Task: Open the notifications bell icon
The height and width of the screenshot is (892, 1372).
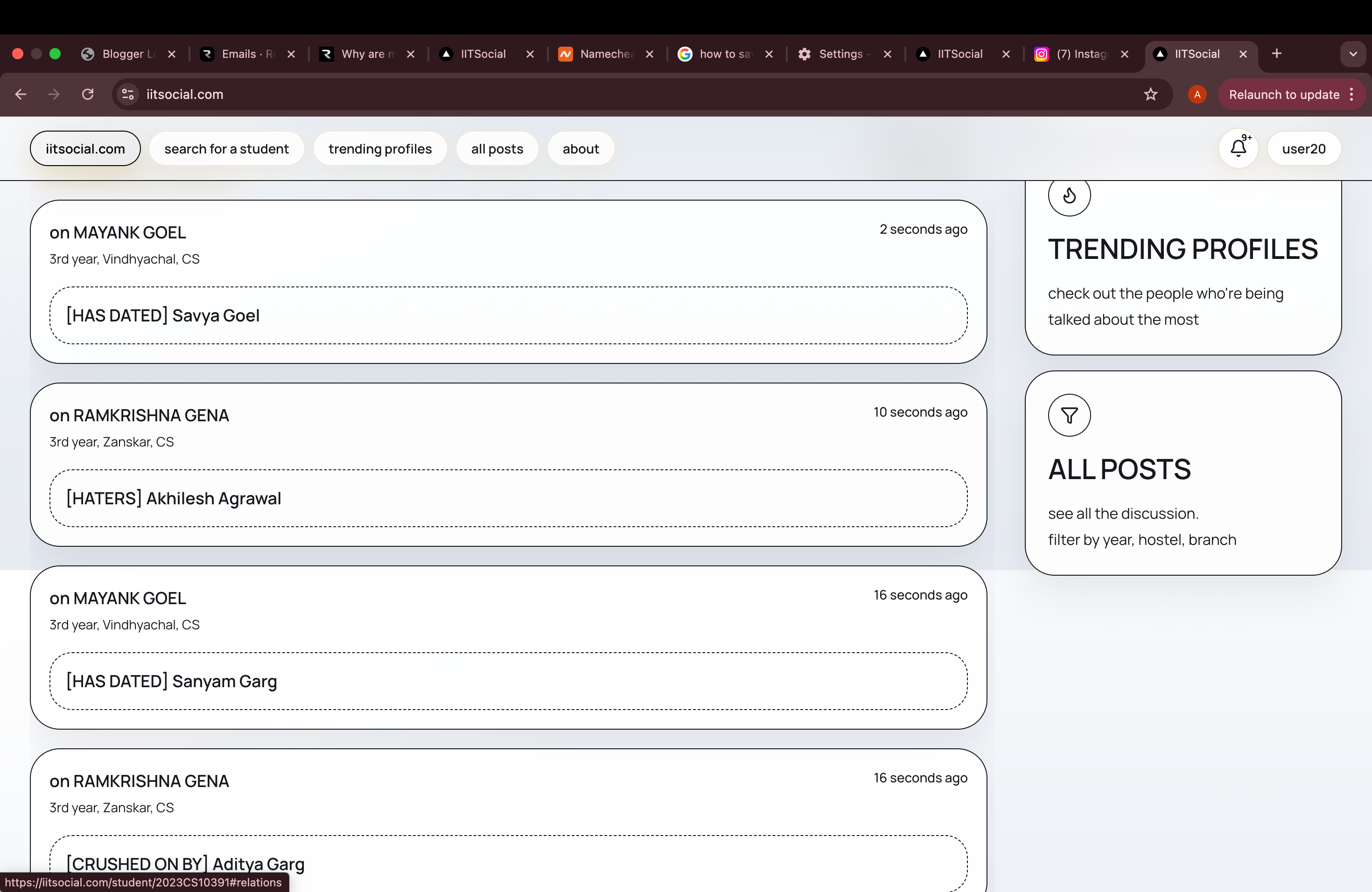Action: tap(1238, 148)
